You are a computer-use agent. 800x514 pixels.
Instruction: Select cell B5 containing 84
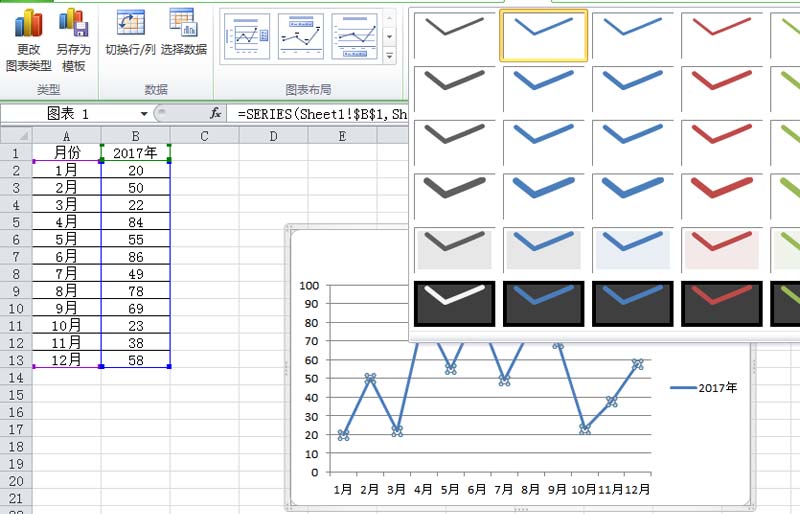(x=136, y=222)
